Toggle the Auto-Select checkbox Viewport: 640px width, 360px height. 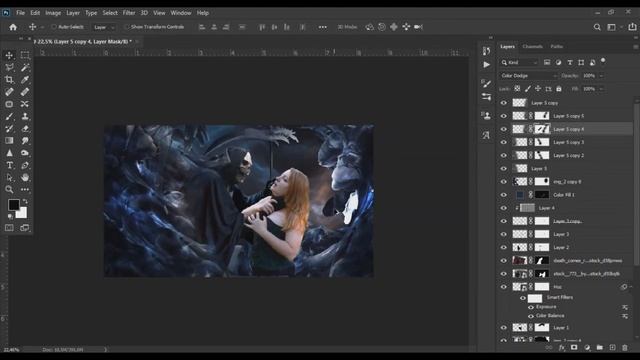click(x=54, y=27)
